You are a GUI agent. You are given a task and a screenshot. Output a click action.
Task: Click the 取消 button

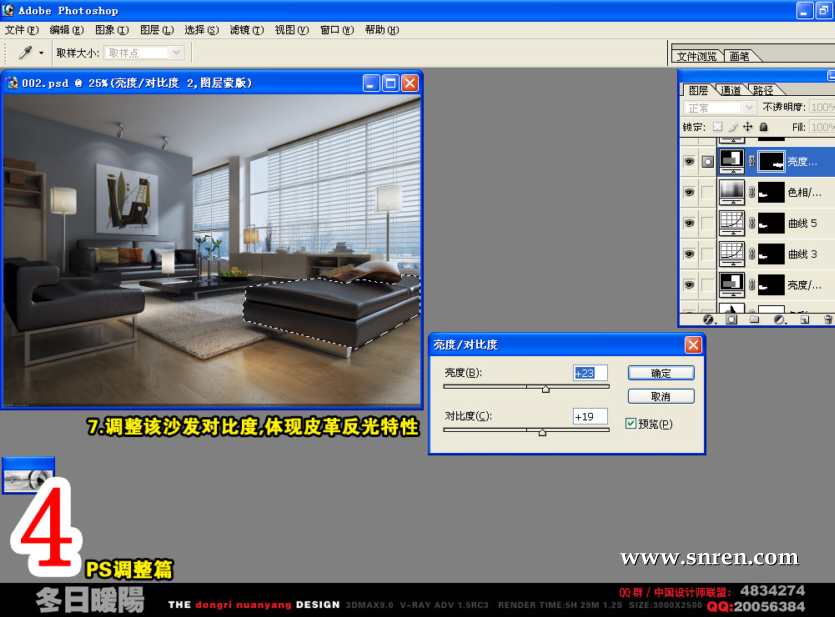click(x=661, y=396)
